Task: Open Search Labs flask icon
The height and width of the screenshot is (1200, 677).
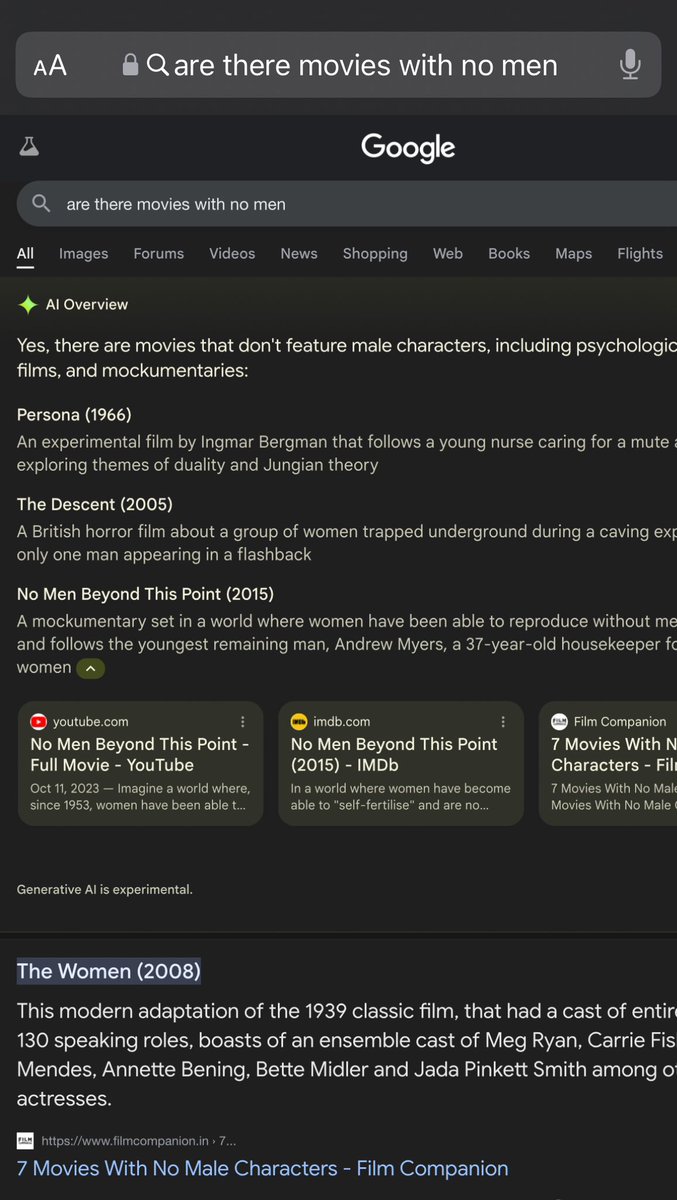Action: [x=29, y=147]
